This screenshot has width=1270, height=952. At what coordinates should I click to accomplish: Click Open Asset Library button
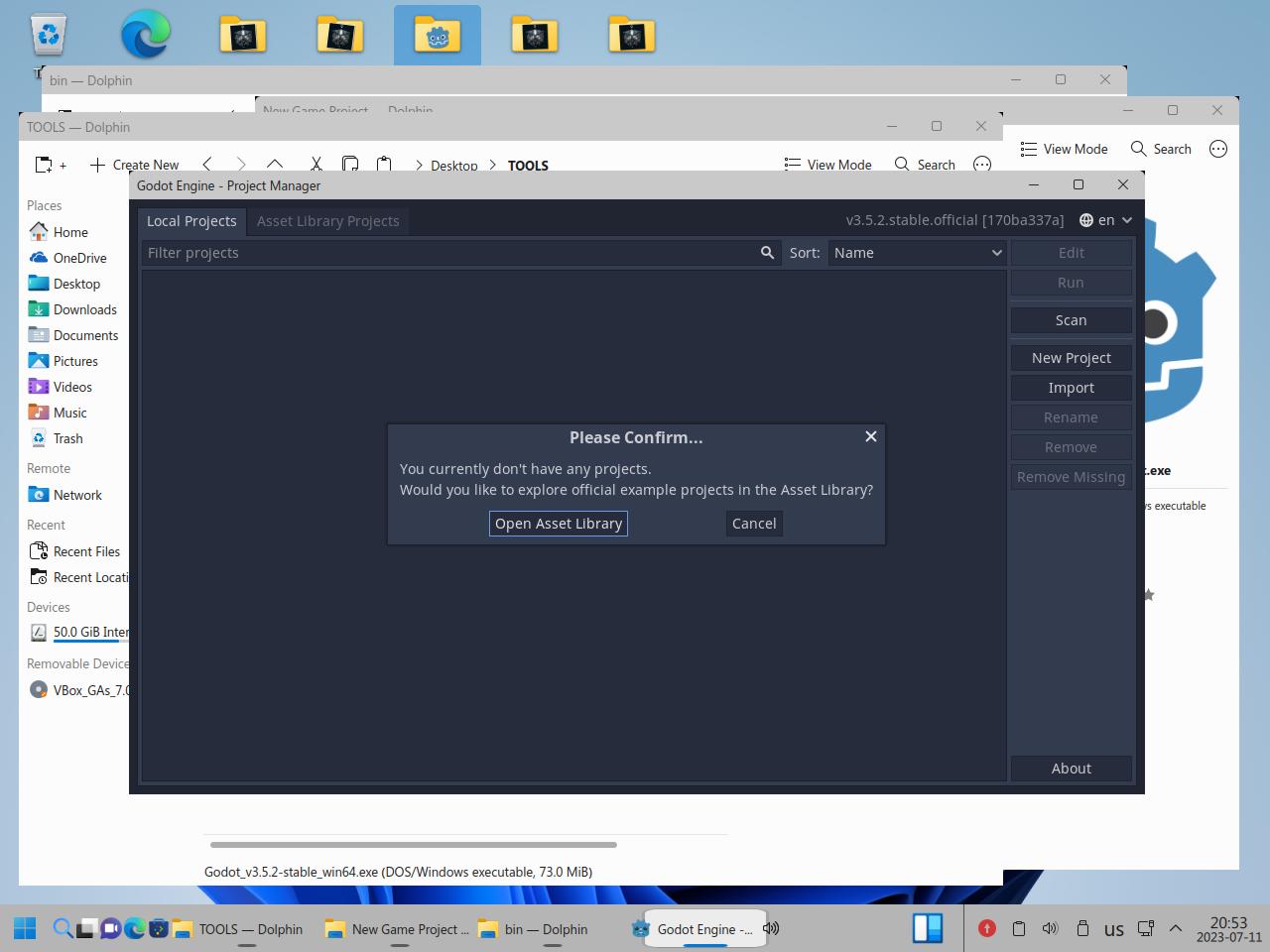coord(559,524)
